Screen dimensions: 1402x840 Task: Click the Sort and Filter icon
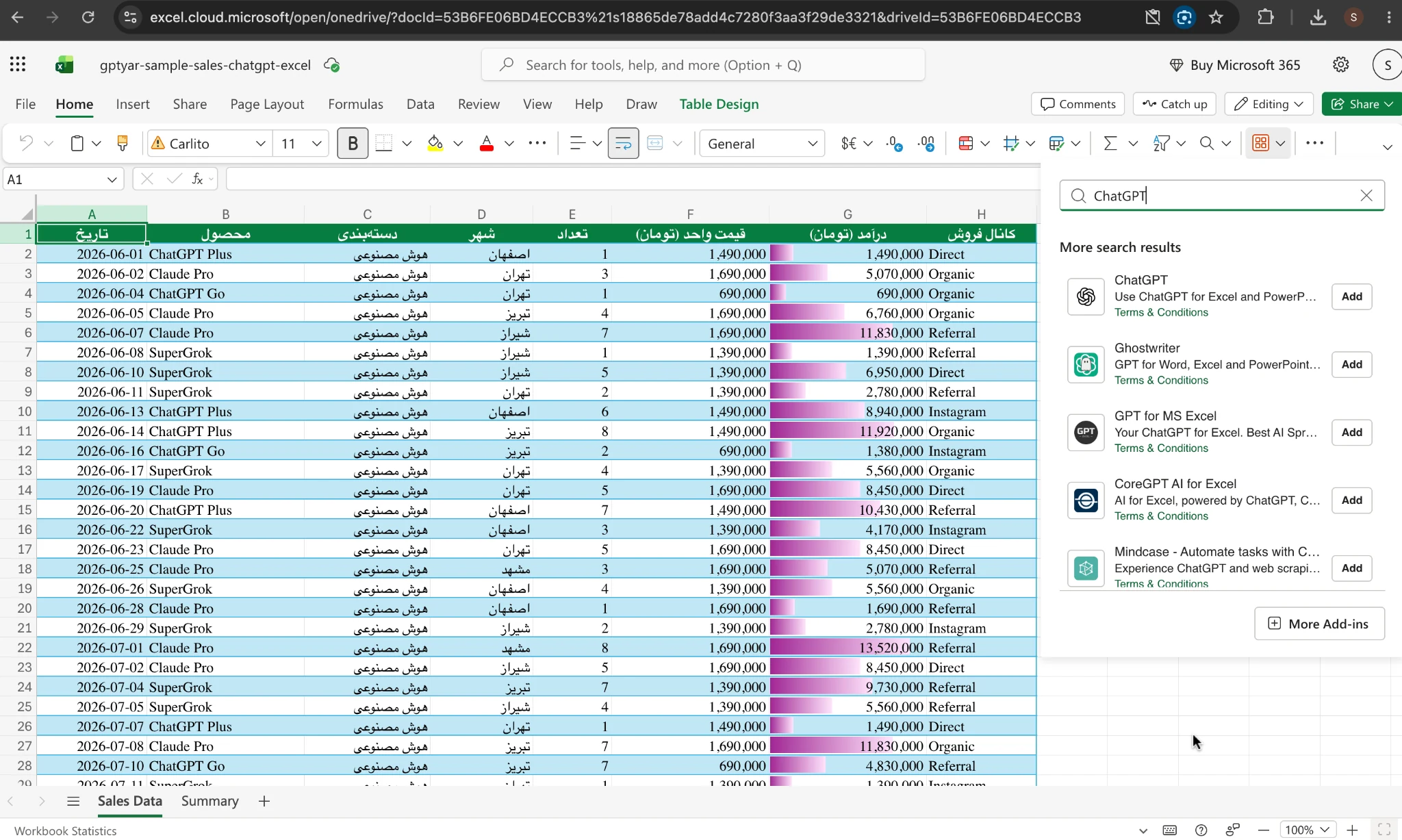click(x=1161, y=143)
